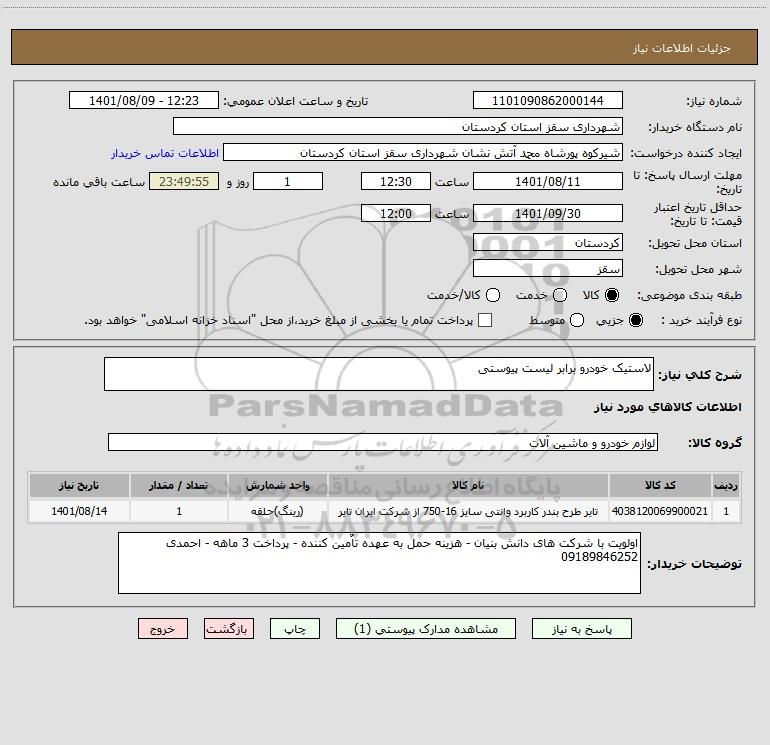
Task: Click the need date cell 1401/08/14
Action: tap(79, 511)
